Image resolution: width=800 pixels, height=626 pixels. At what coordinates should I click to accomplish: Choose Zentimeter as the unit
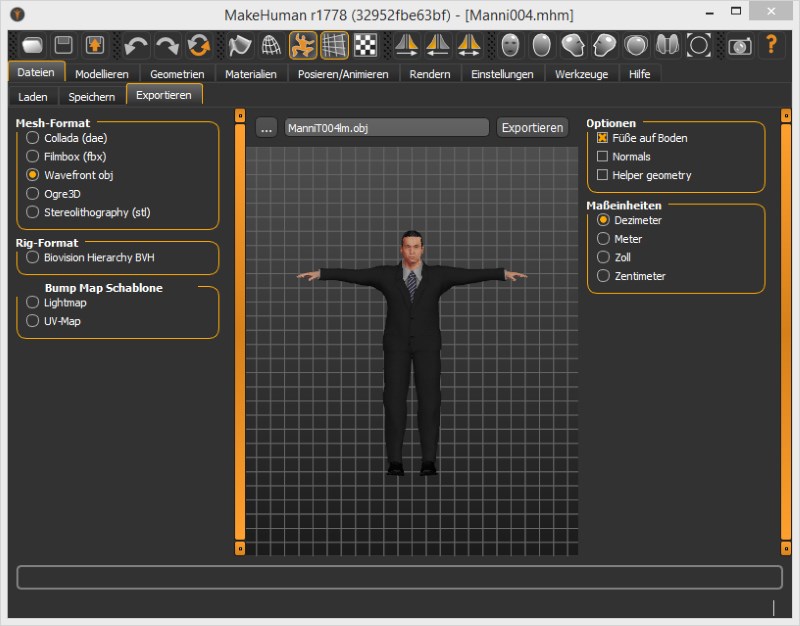[631, 276]
